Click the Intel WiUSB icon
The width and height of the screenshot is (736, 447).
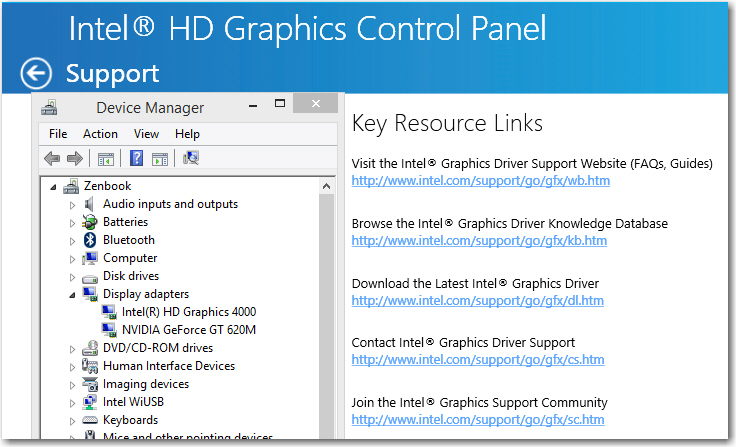pyautogui.click(x=90, y=402)
